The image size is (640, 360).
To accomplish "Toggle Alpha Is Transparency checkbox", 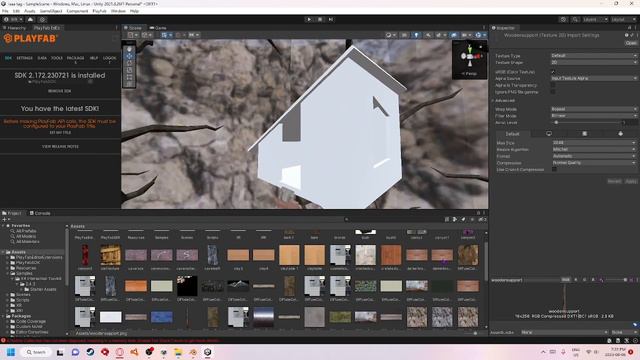I will pos(553,85).
